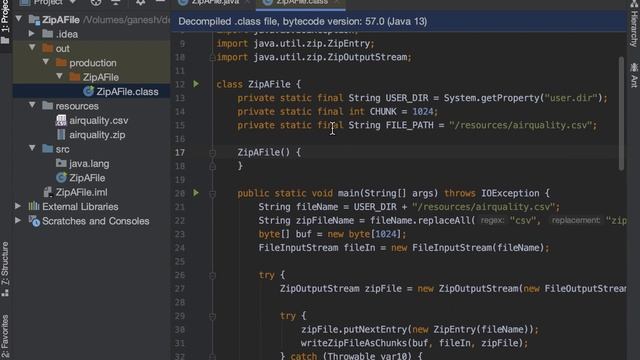Click the ZipAFile source class icon under src

pyautogui.click(x=61, y=178)
